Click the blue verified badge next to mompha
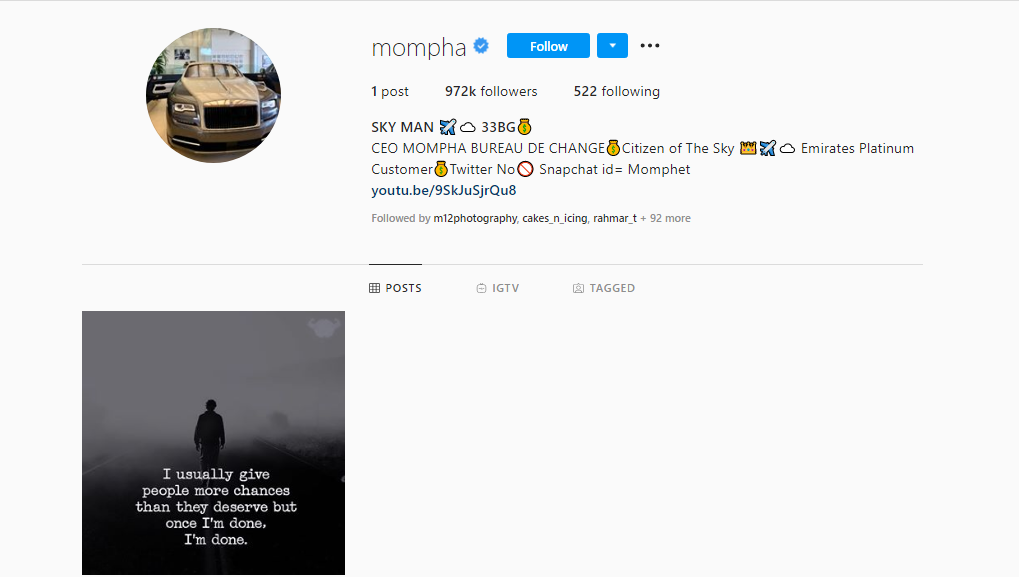 tap(481, 46)
